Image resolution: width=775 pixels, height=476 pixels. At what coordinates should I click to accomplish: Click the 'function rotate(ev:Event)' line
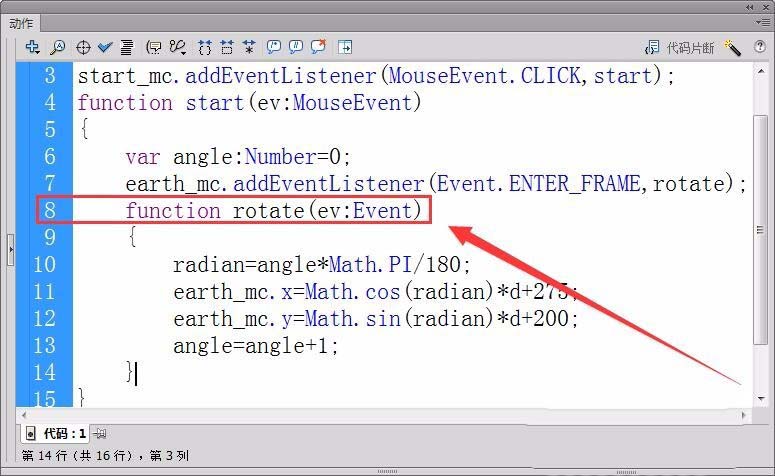[x=273, y=211]
